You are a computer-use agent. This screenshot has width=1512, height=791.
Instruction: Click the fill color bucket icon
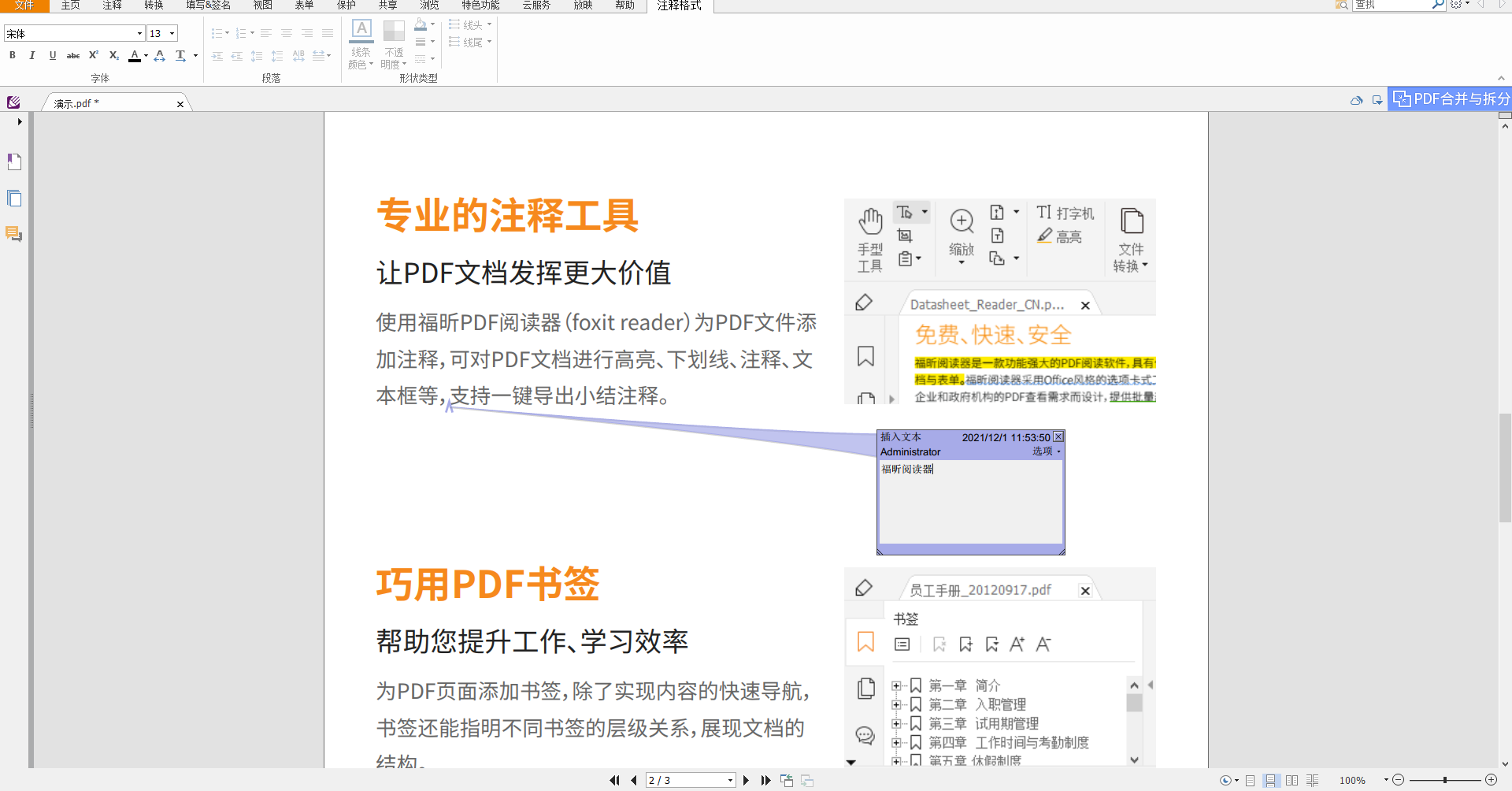tap(421, 24)
